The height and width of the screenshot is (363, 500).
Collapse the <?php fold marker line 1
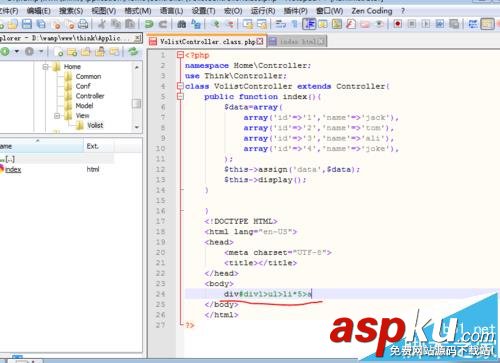point(180,55)
